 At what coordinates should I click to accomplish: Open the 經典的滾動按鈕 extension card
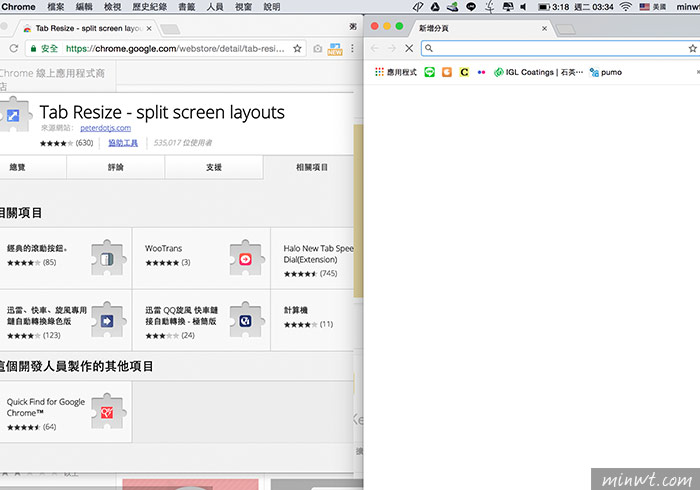[66, 258]
